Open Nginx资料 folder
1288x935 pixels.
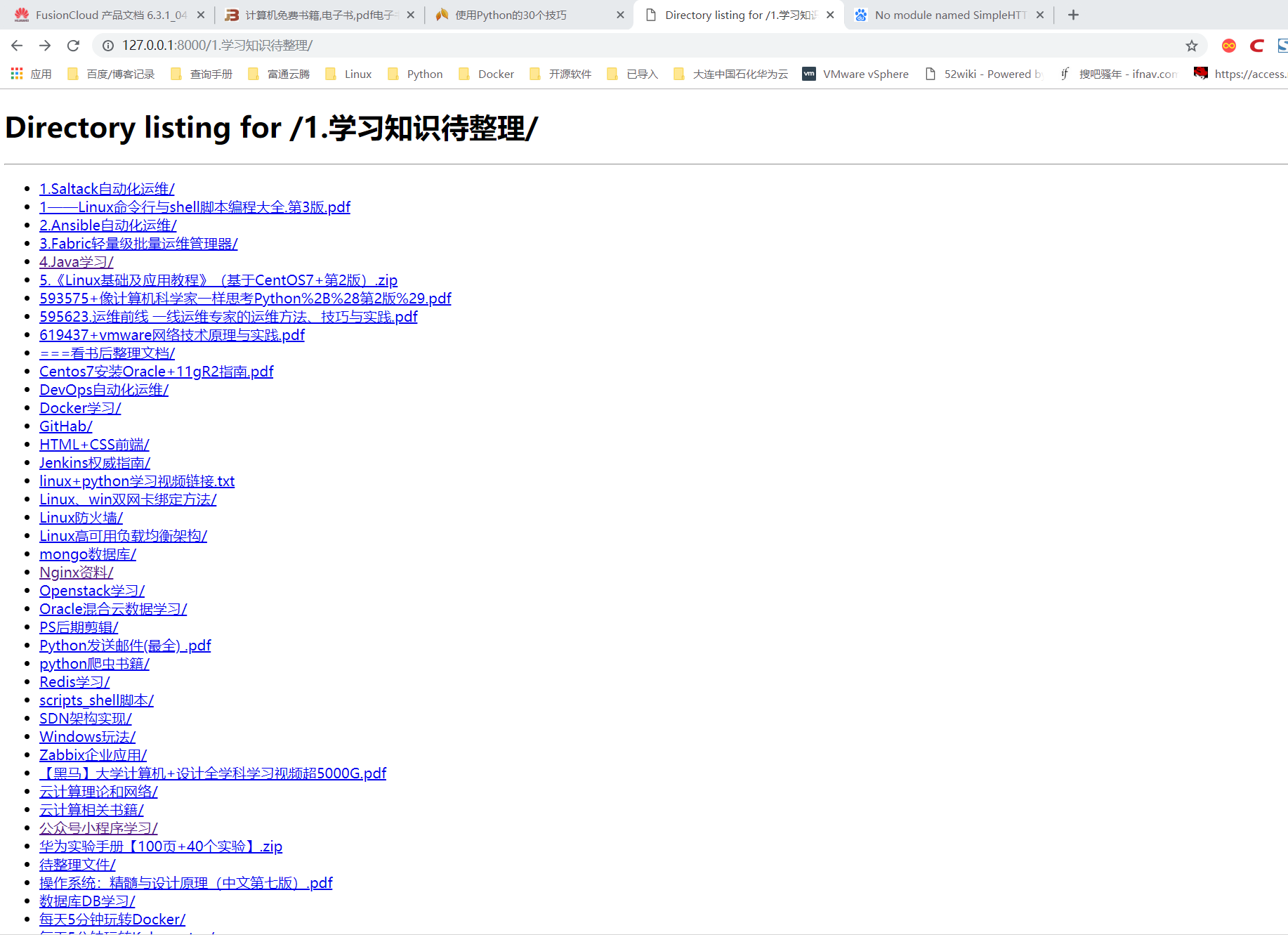(77, 573)
